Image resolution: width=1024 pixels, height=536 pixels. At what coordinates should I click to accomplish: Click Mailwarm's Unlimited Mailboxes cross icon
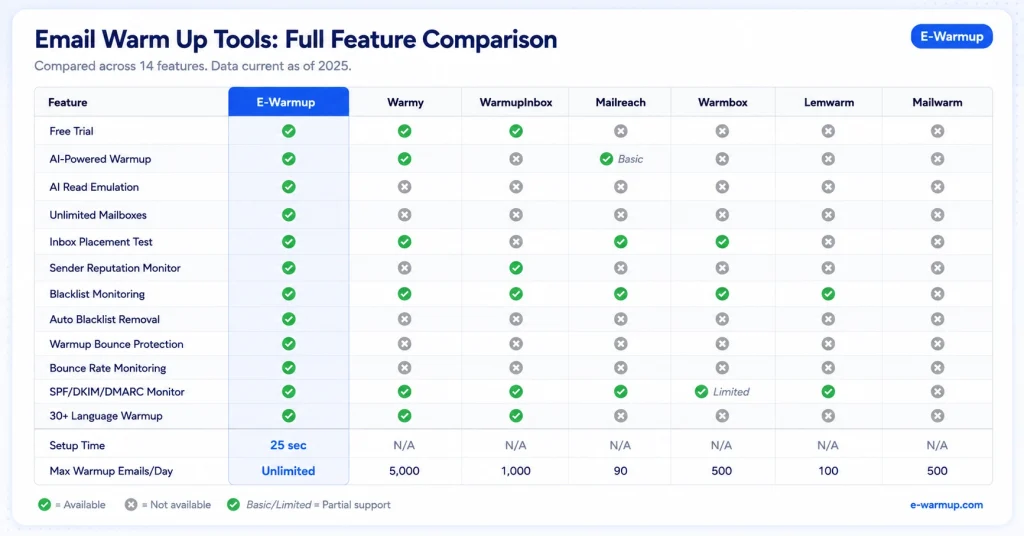(937, 215)
